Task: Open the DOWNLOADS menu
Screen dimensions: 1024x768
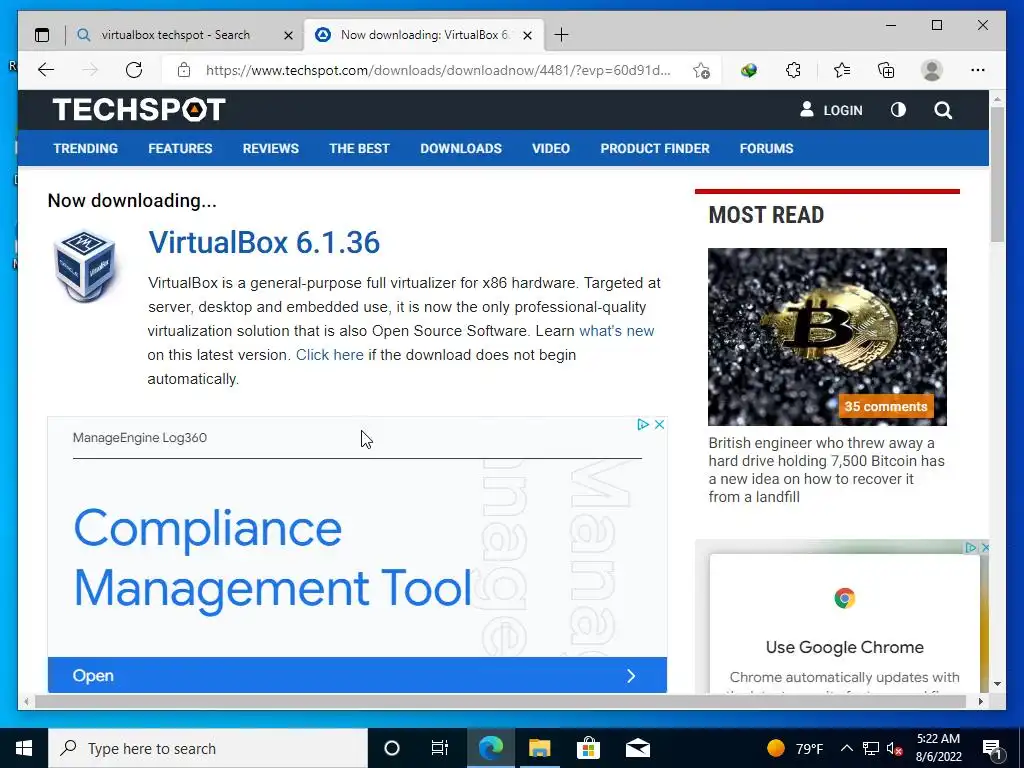Action: pyautogui.click(x=461, y=148)
